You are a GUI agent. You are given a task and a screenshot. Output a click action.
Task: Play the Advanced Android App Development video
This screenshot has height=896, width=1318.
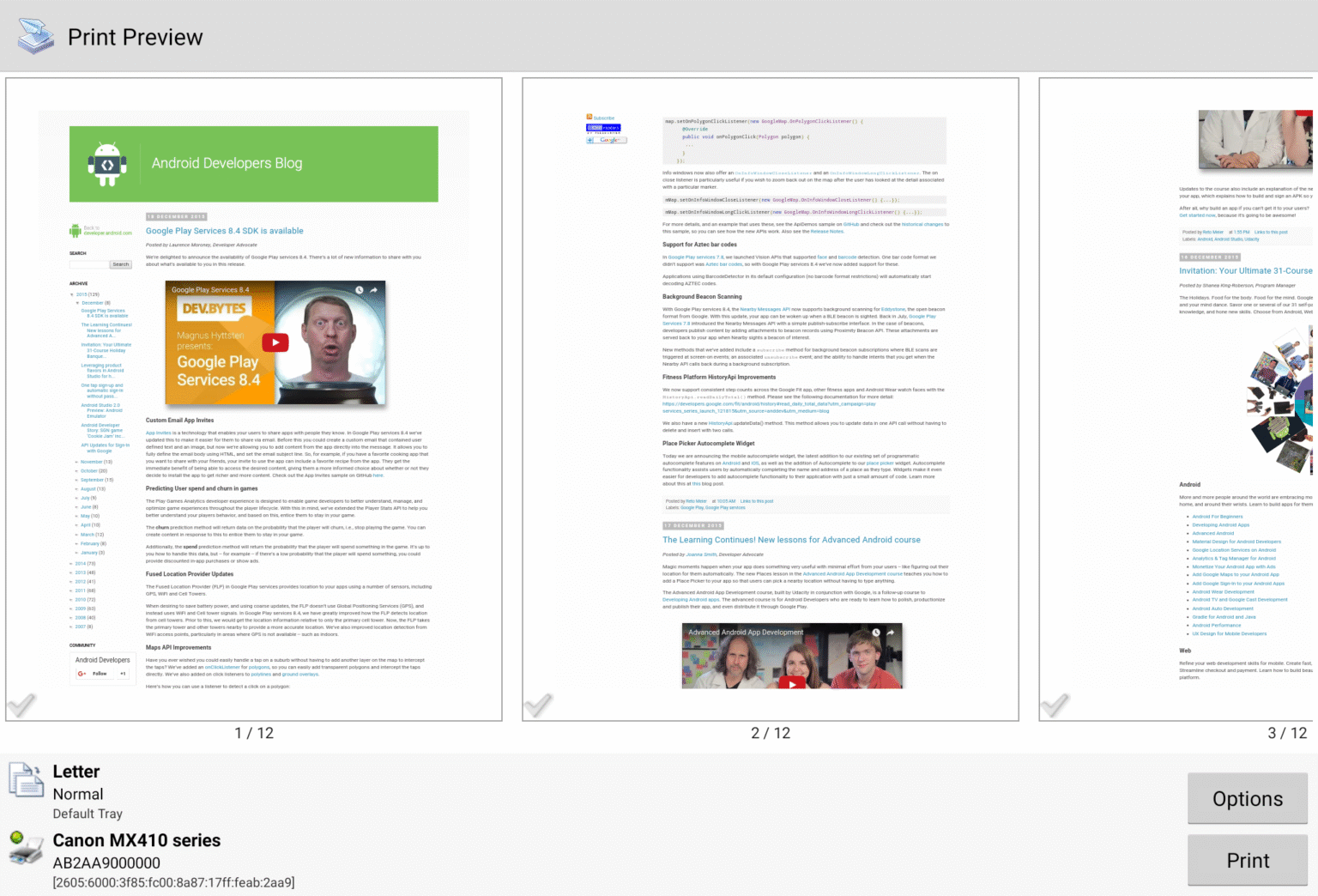791,684
